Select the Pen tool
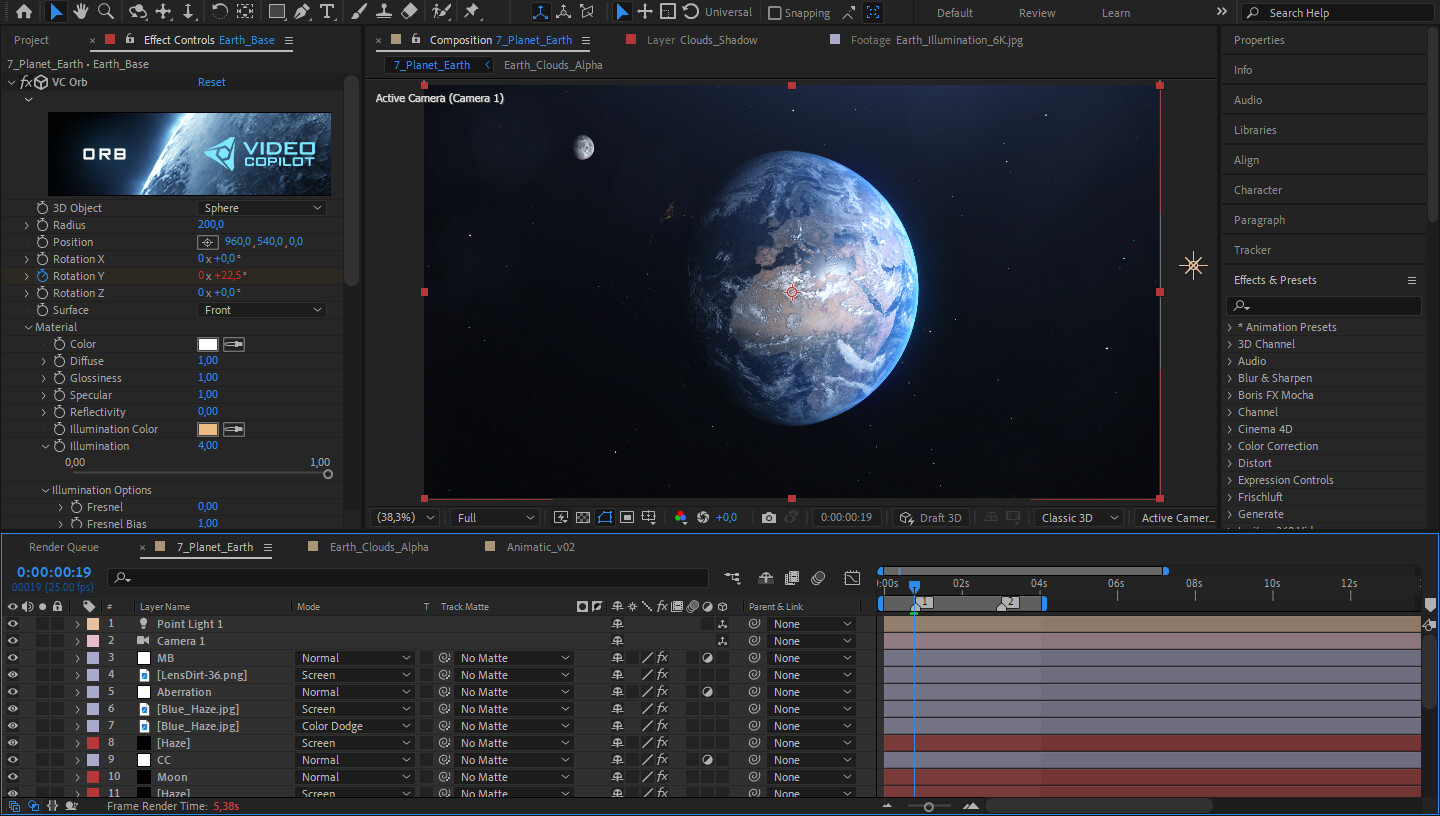The image size is (1440, 816). tap(302, 12)
